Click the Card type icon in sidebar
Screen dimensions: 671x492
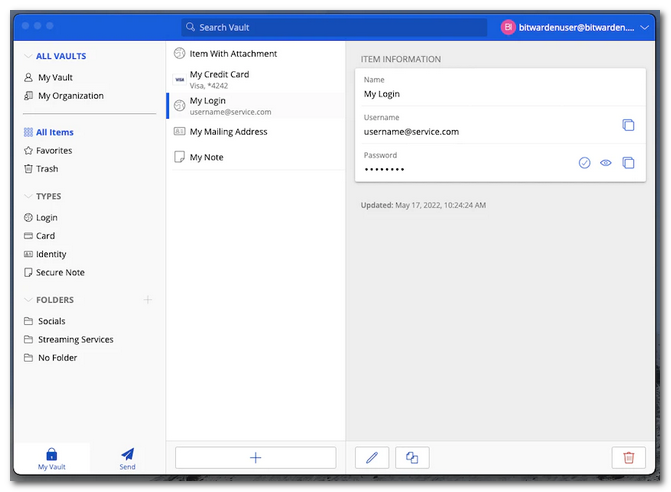coord(28,236)
